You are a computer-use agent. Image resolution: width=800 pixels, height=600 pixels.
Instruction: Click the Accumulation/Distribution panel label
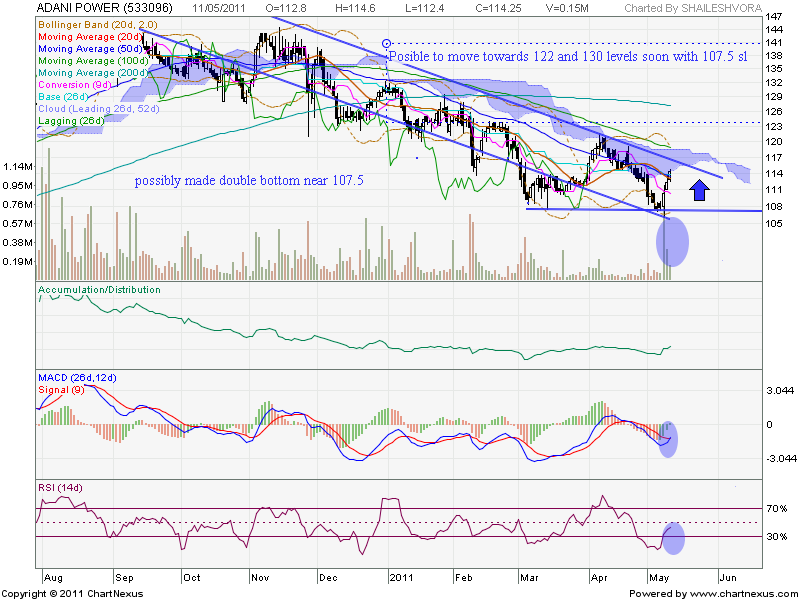(99, 290)
